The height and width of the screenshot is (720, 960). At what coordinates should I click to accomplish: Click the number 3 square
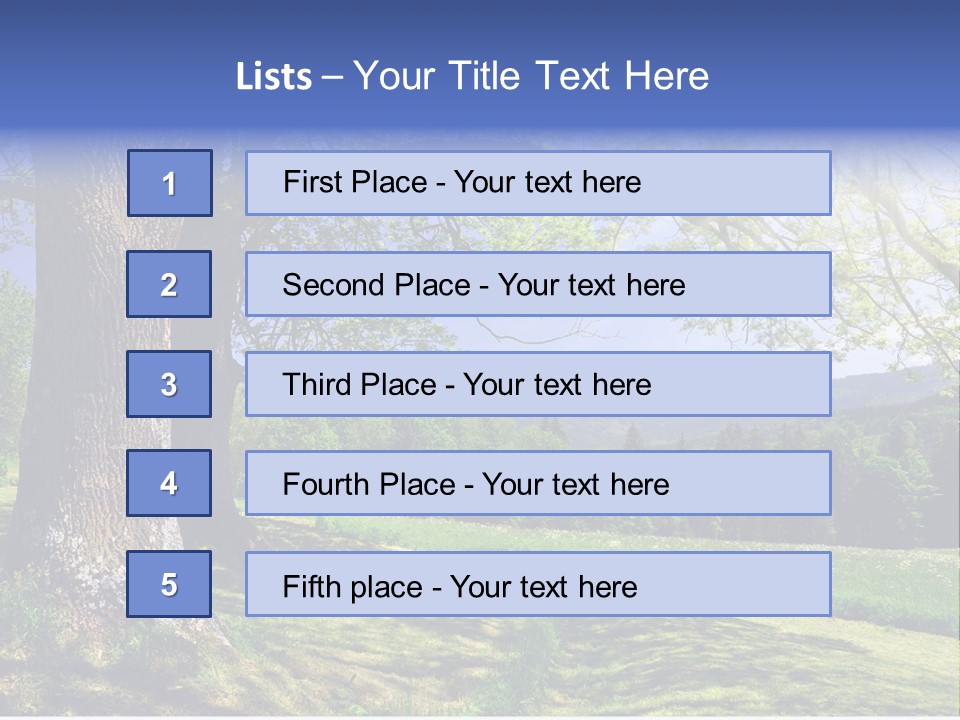(169, 384)
